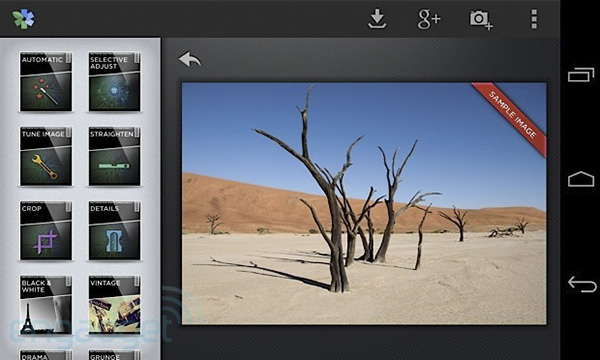This screenshot has height=360, width=600.
Task: Tap the Android home button
Action: pos(581,179)
